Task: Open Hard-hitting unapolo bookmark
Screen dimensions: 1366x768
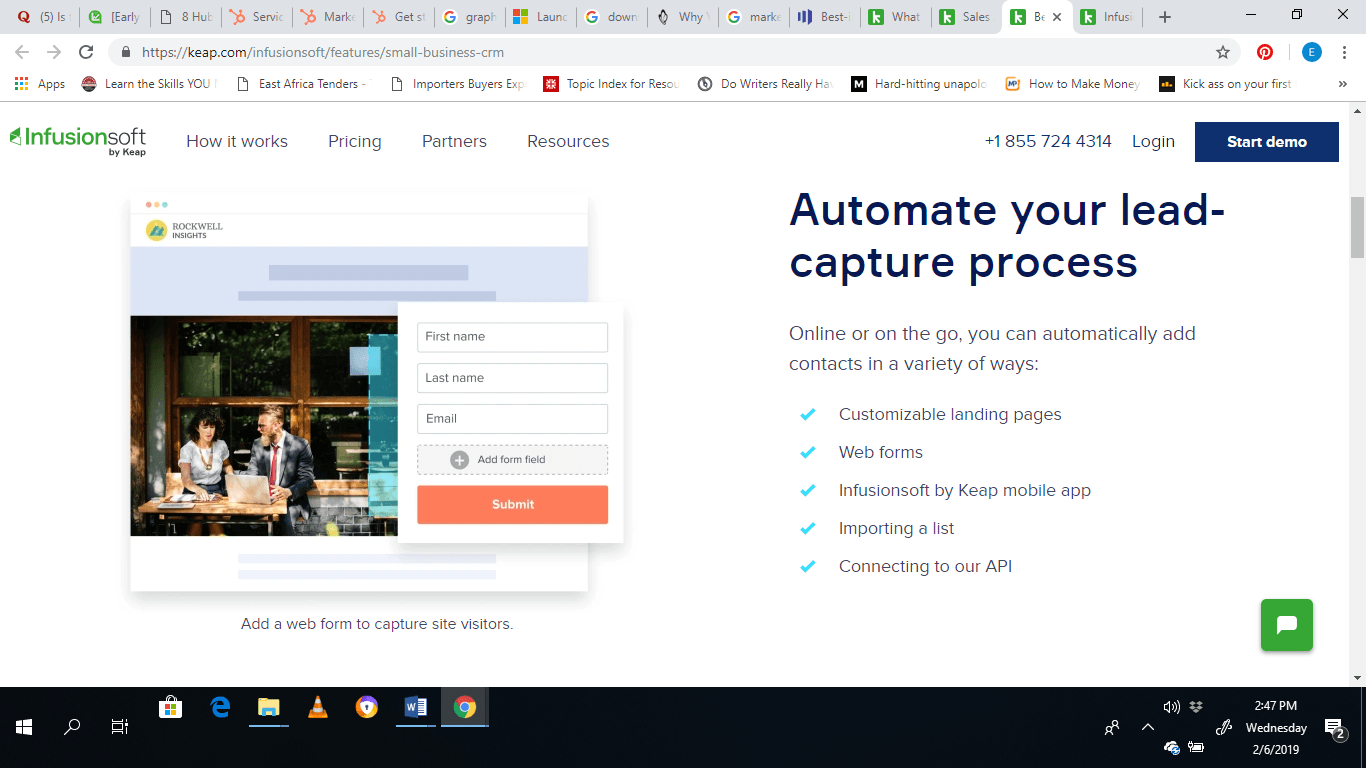Action: (919, 84)
